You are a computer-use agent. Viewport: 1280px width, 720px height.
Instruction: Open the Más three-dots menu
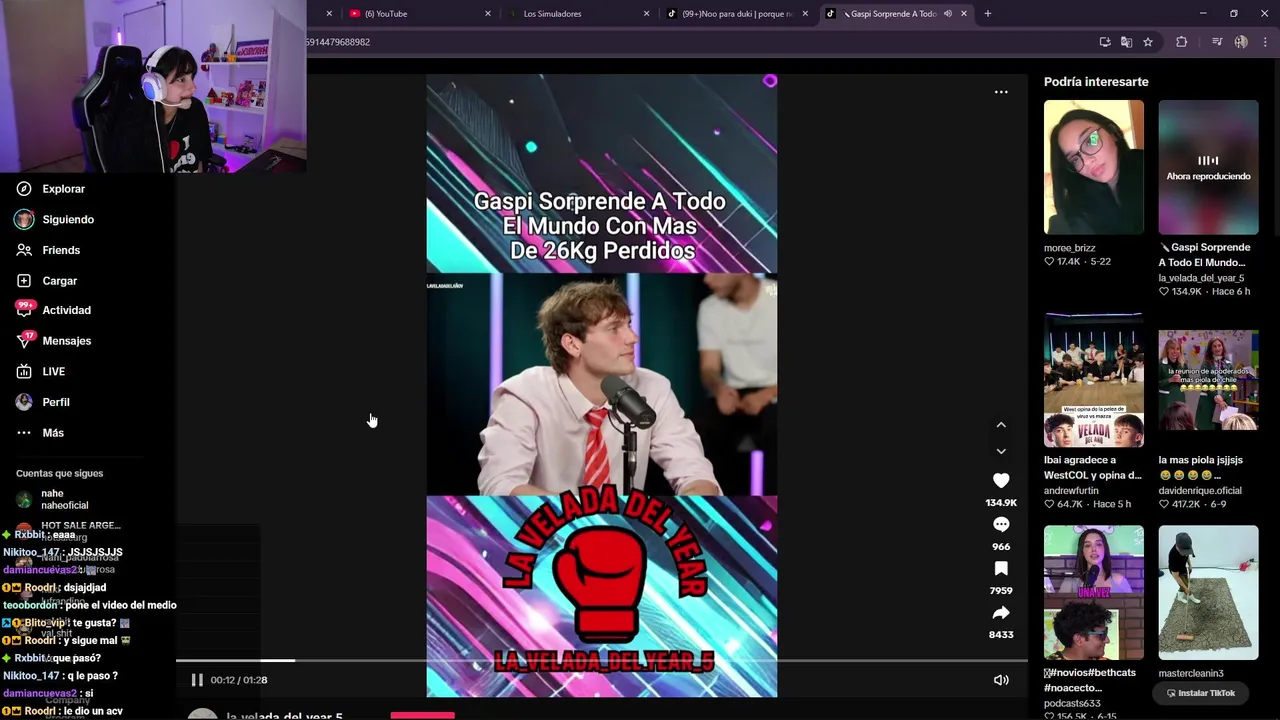point(24,433)
